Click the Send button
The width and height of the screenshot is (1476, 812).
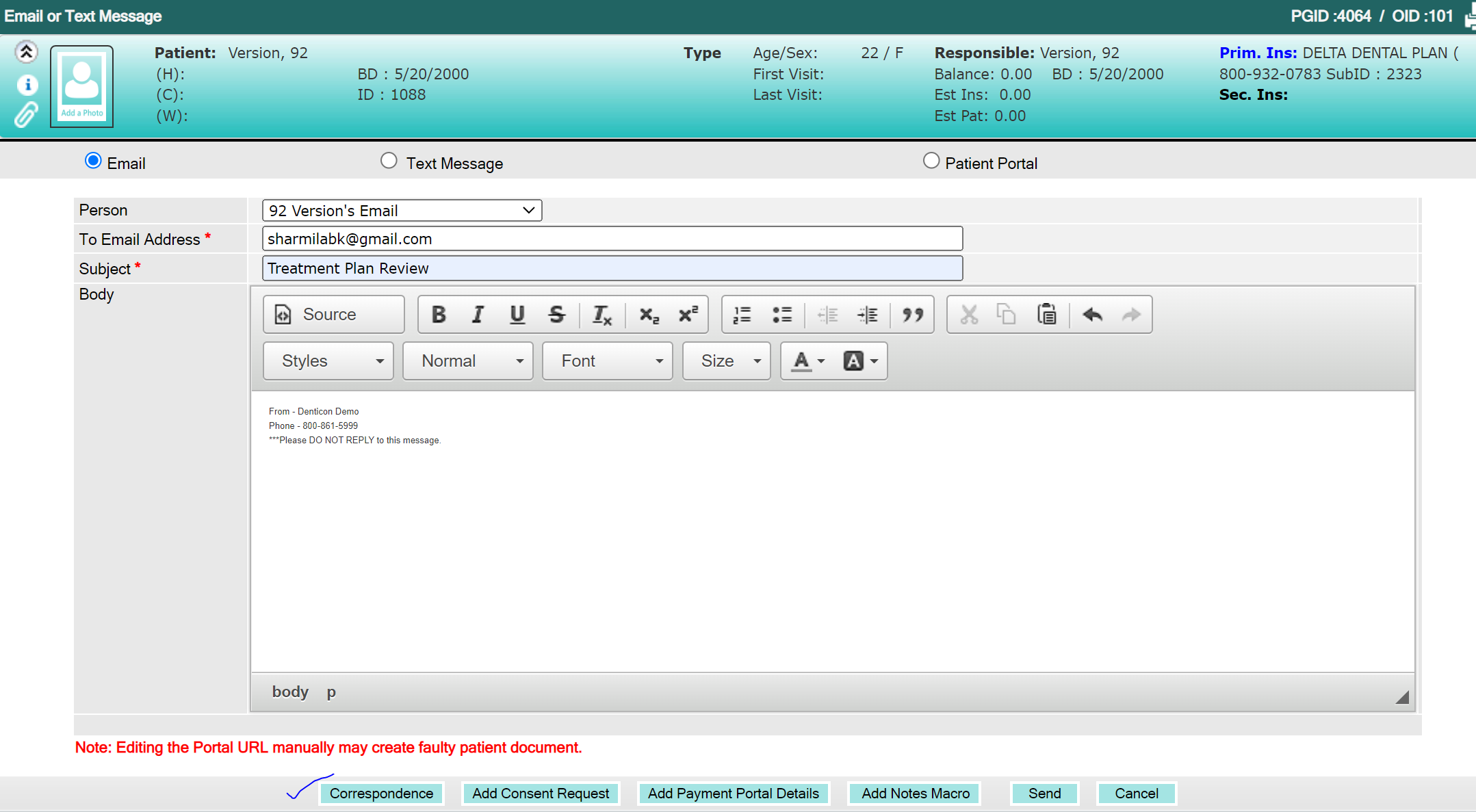pyautogui.click(x=1044, y=794)
